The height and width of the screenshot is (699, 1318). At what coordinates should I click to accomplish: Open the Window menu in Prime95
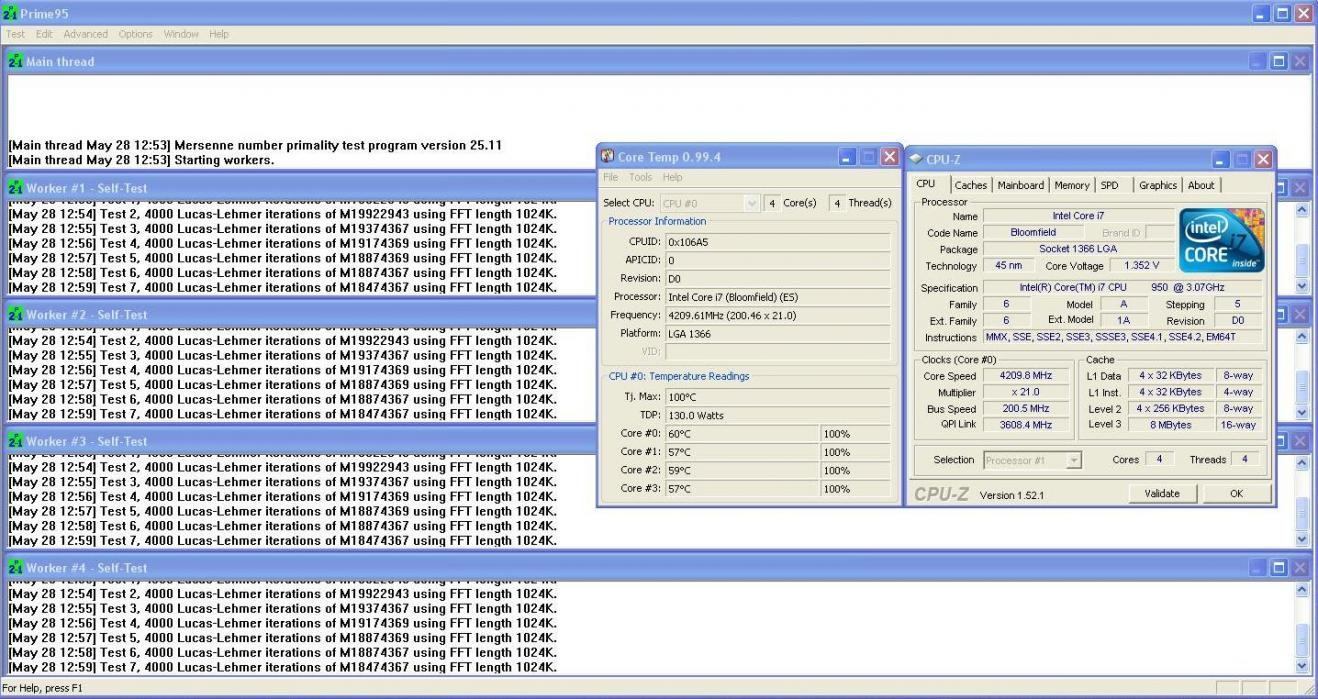pos(181,34)
